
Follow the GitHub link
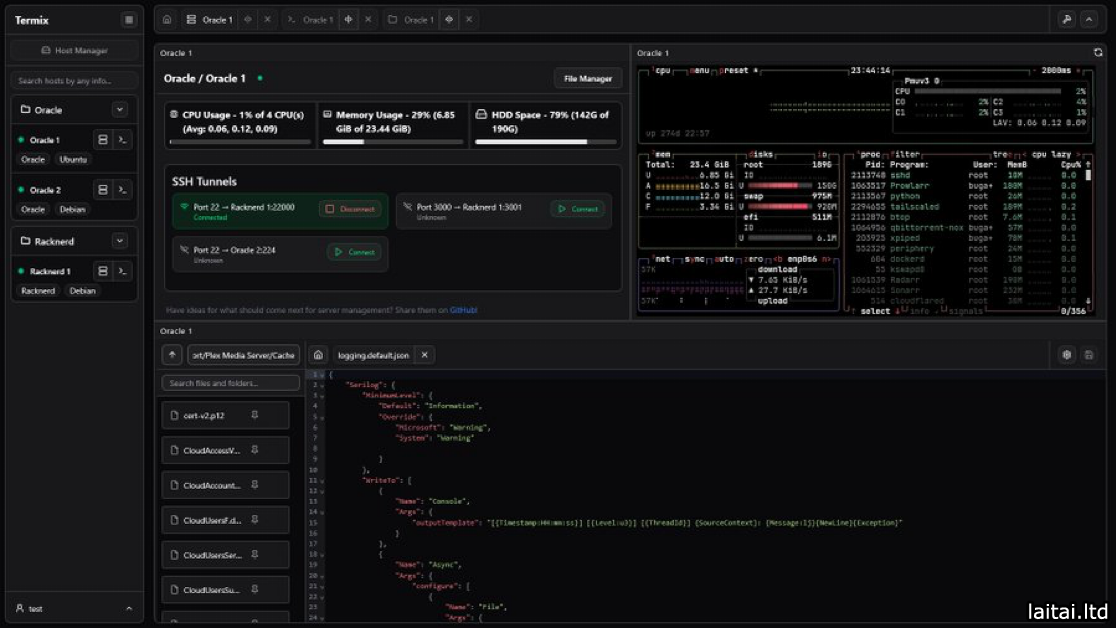(463, 310)
